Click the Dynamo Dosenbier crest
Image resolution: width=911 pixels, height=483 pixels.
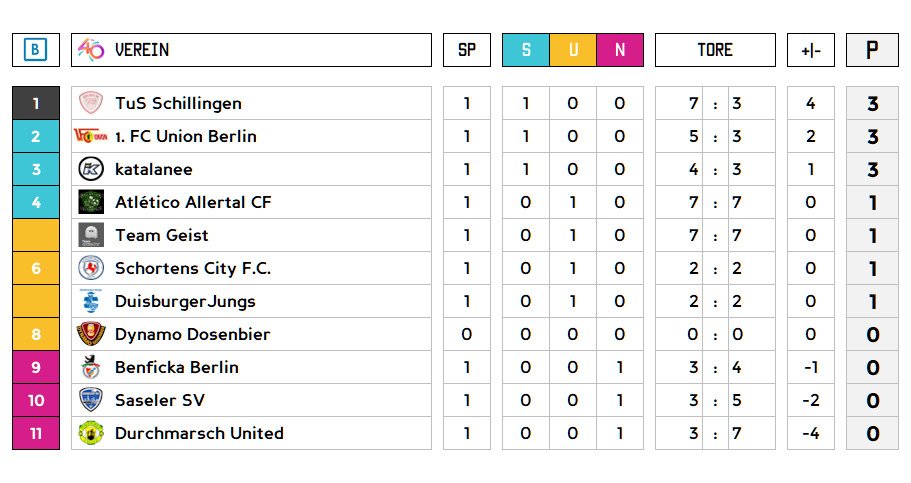91,334
